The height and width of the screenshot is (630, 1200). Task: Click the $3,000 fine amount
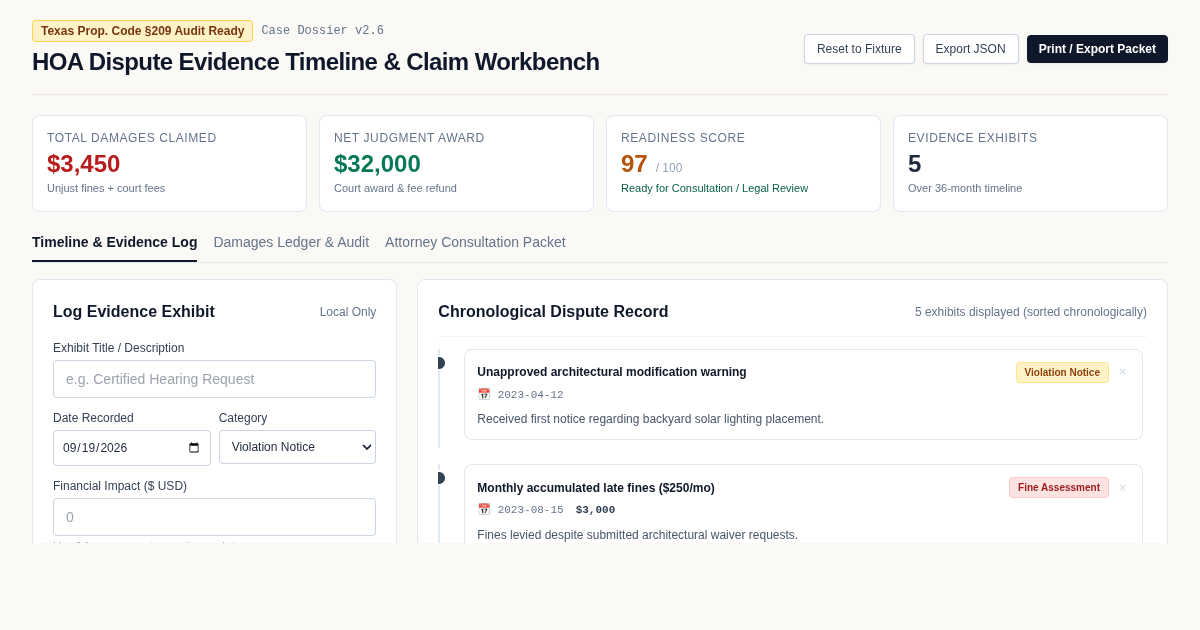595,510
